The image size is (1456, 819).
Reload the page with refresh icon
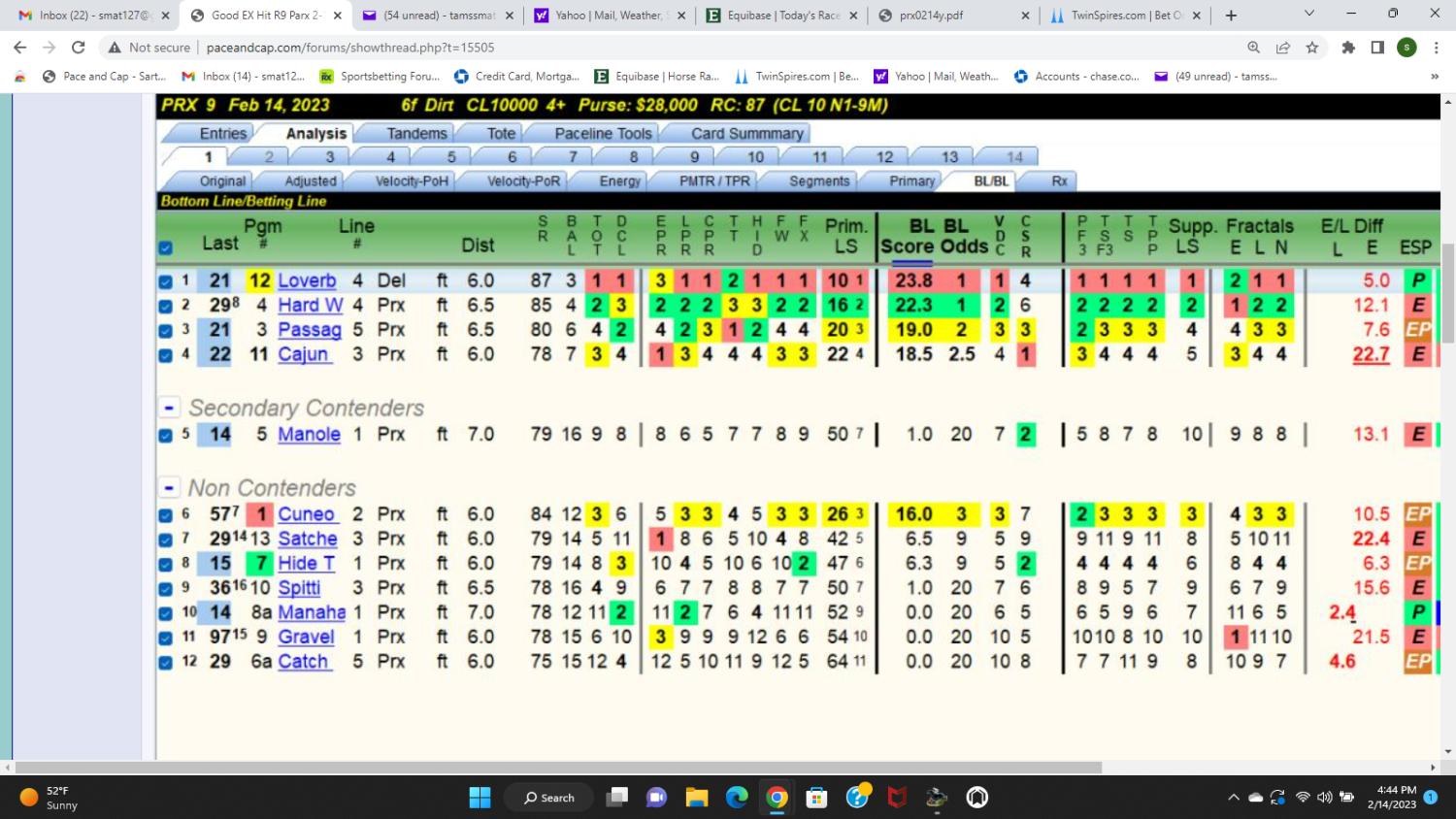tap(79, 47)
